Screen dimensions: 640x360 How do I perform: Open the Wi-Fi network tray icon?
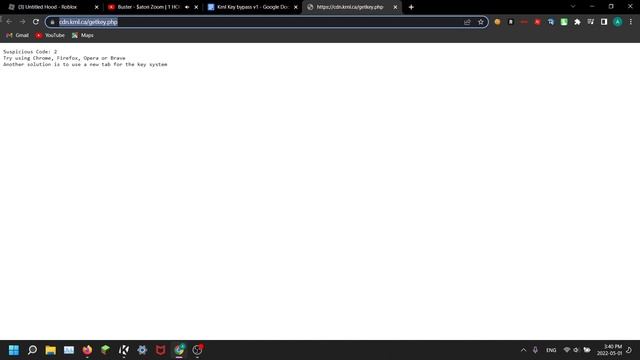pos(567,350)
